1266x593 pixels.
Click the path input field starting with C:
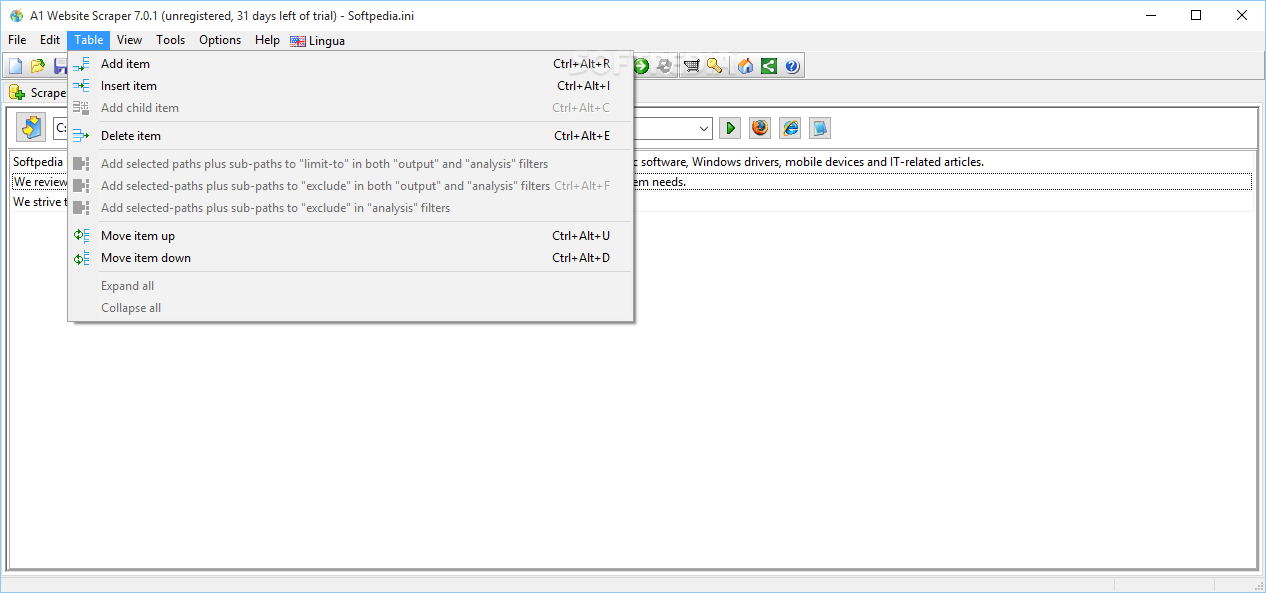(60, 128)
